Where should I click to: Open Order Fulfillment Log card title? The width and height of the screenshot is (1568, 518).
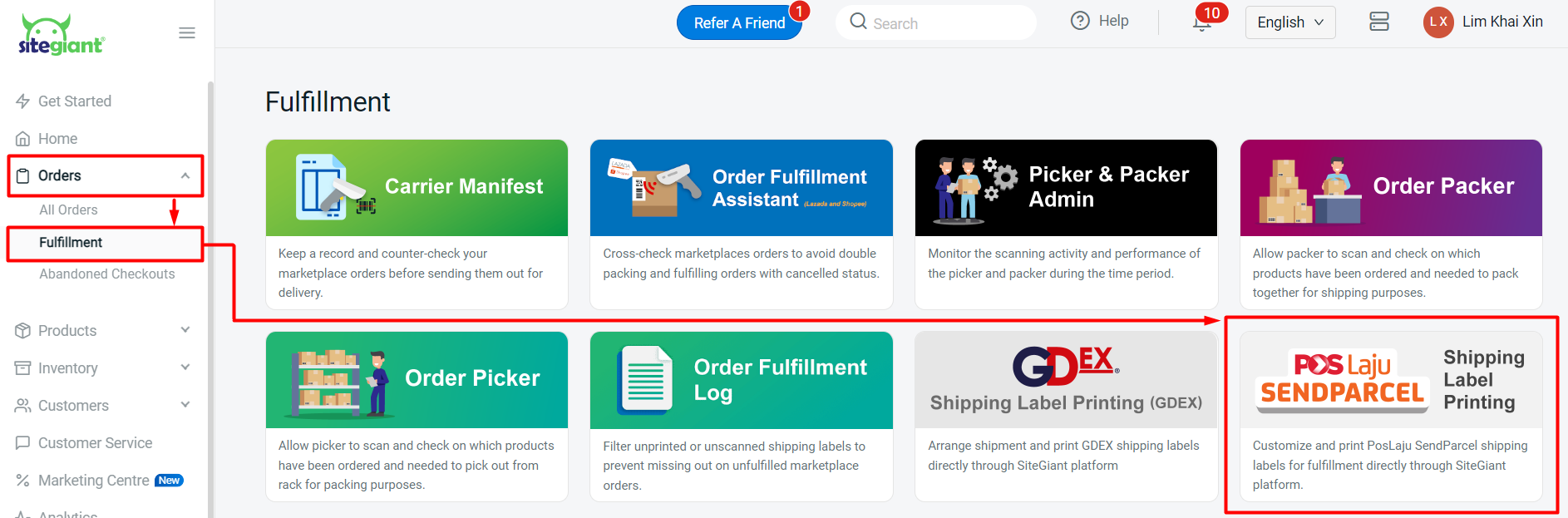[781, 380]
